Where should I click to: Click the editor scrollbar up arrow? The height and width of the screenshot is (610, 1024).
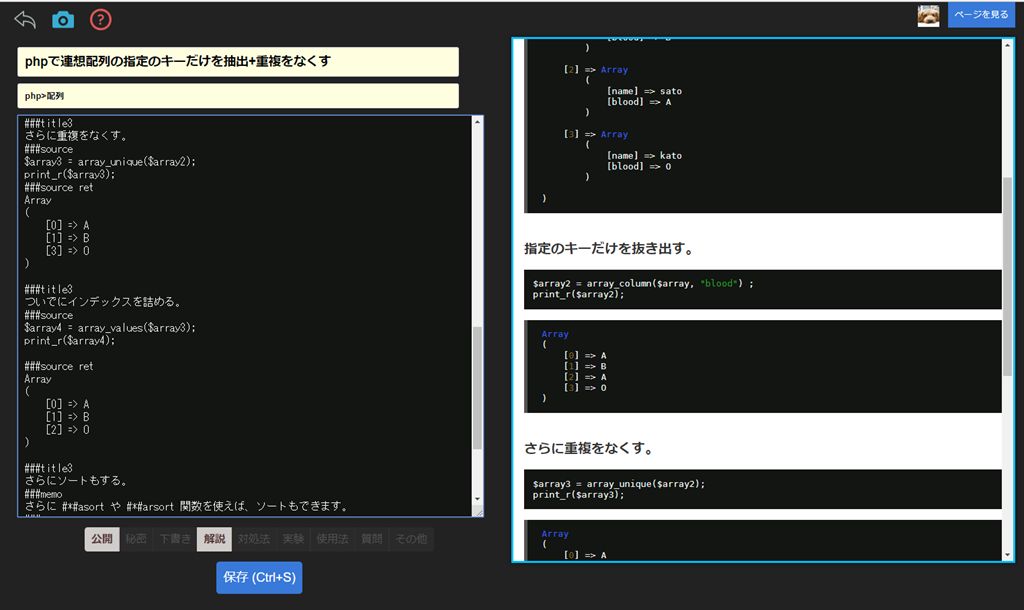click(477, 123)
